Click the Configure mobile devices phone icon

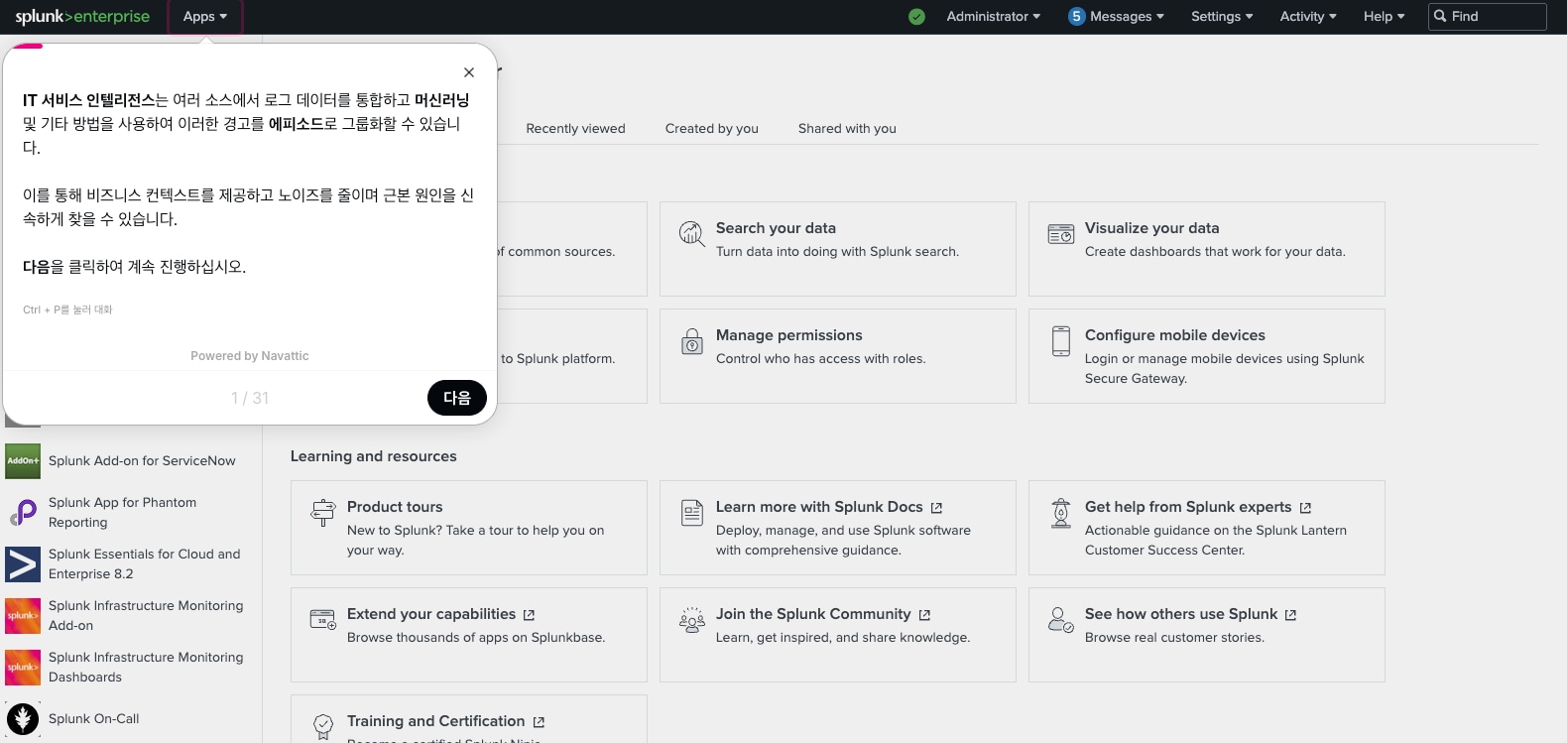[x=1061, y=341]
